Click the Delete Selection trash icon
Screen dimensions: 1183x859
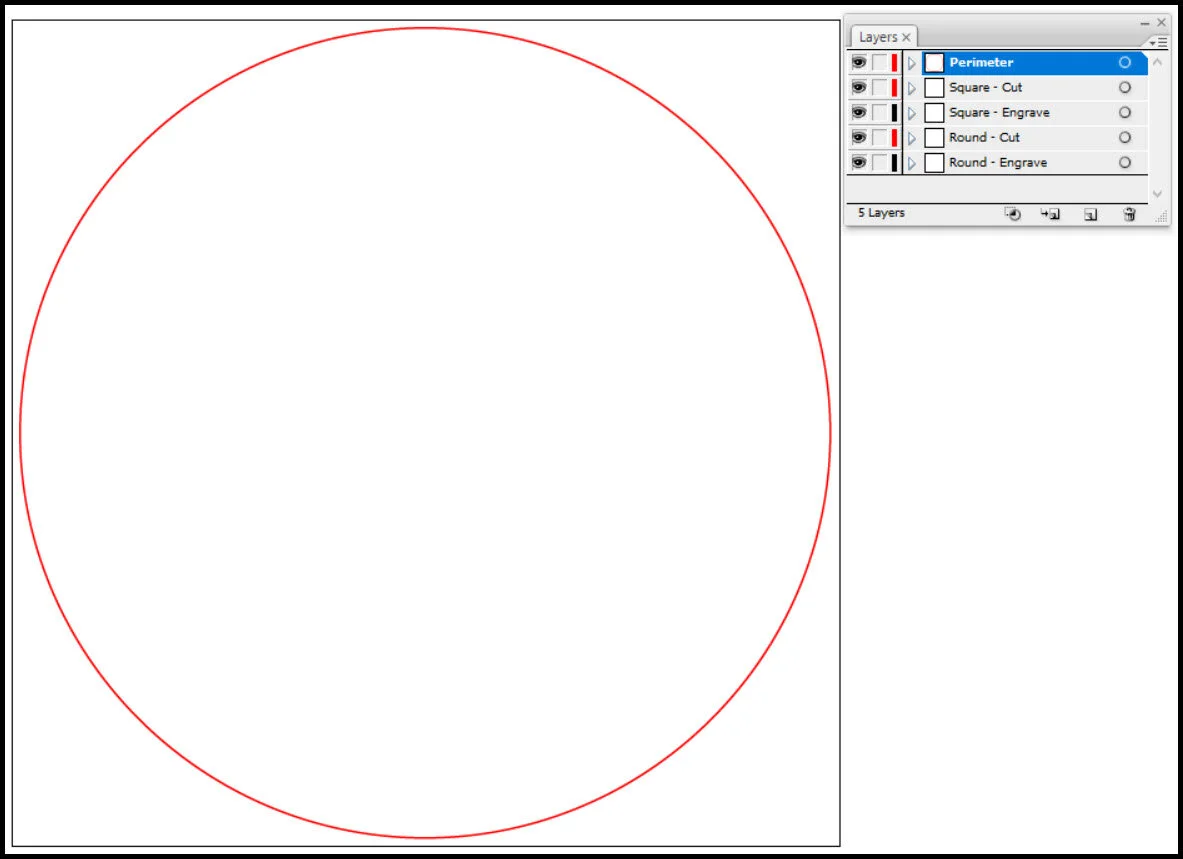(x=1129, y=214)
